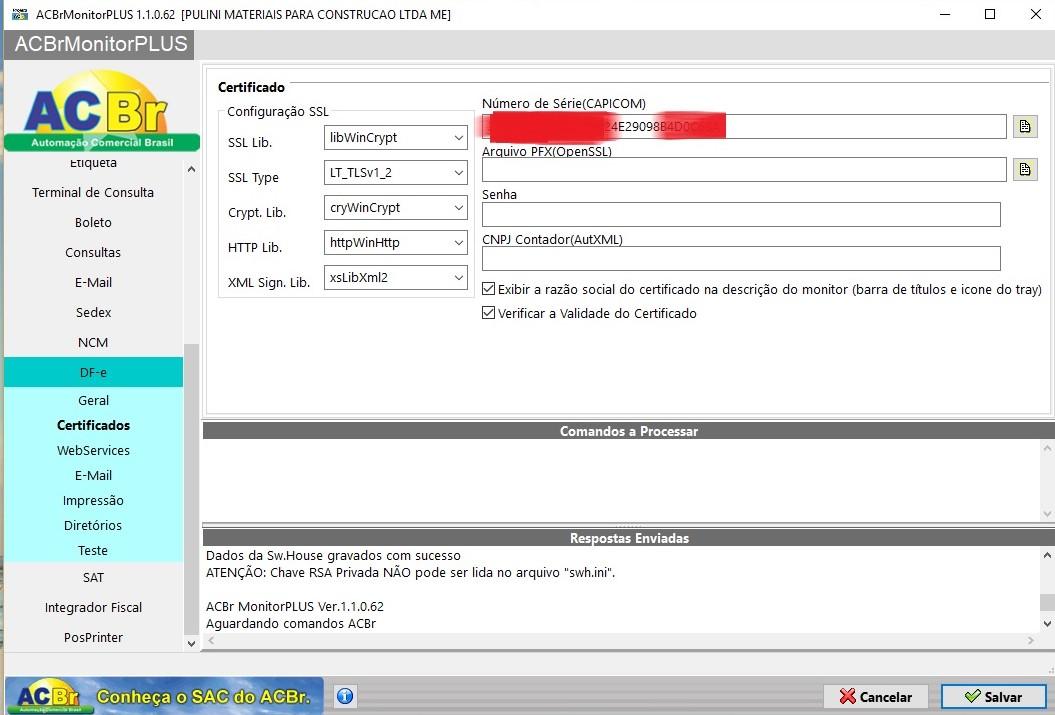
Task: Minimize the ACBrMonitorPLUS window
Action: coord(945,14)
